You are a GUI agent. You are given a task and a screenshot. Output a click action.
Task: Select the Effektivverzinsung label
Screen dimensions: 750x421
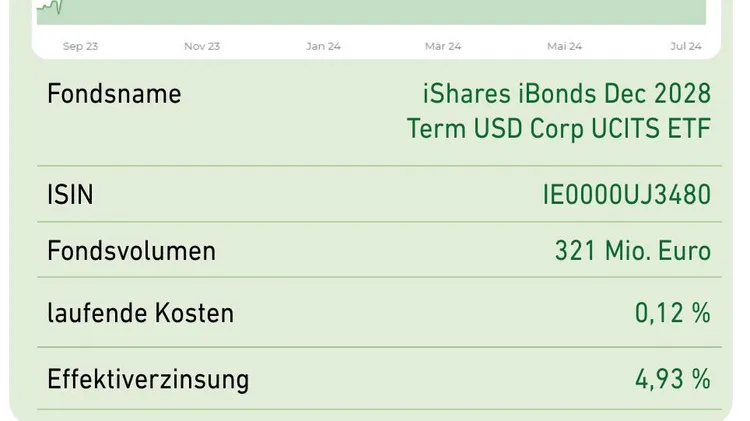click(x=148, y=380)
